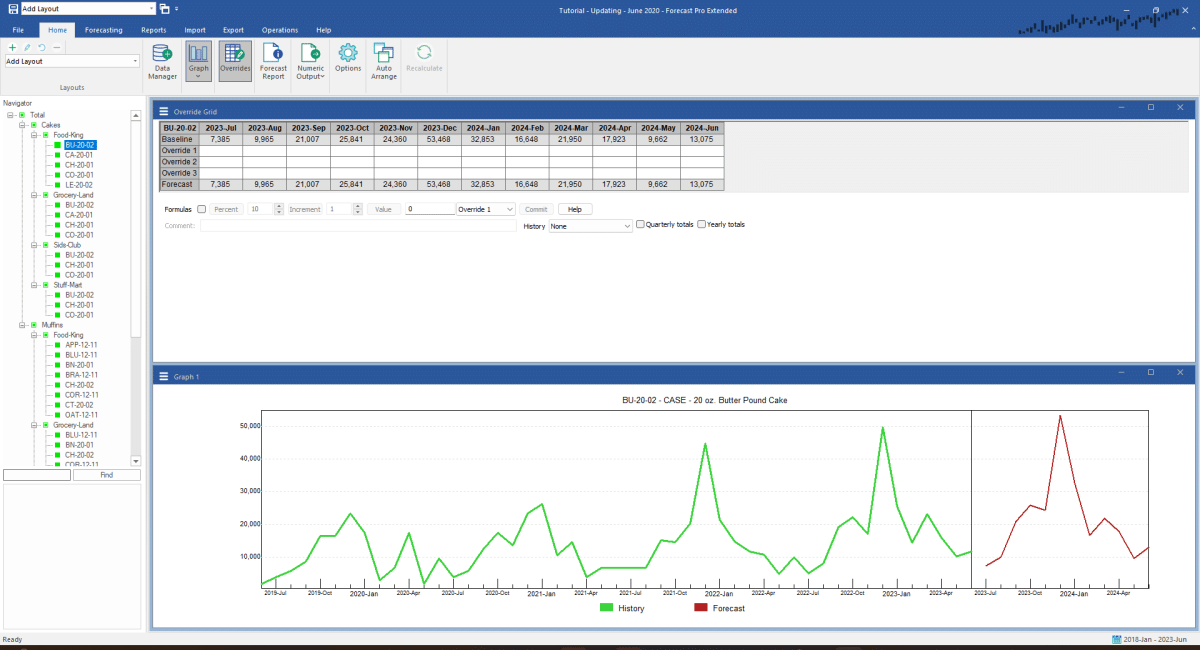
Task: Open the Graph 1 hamburger menu
Action: click(x=163, y=377)
